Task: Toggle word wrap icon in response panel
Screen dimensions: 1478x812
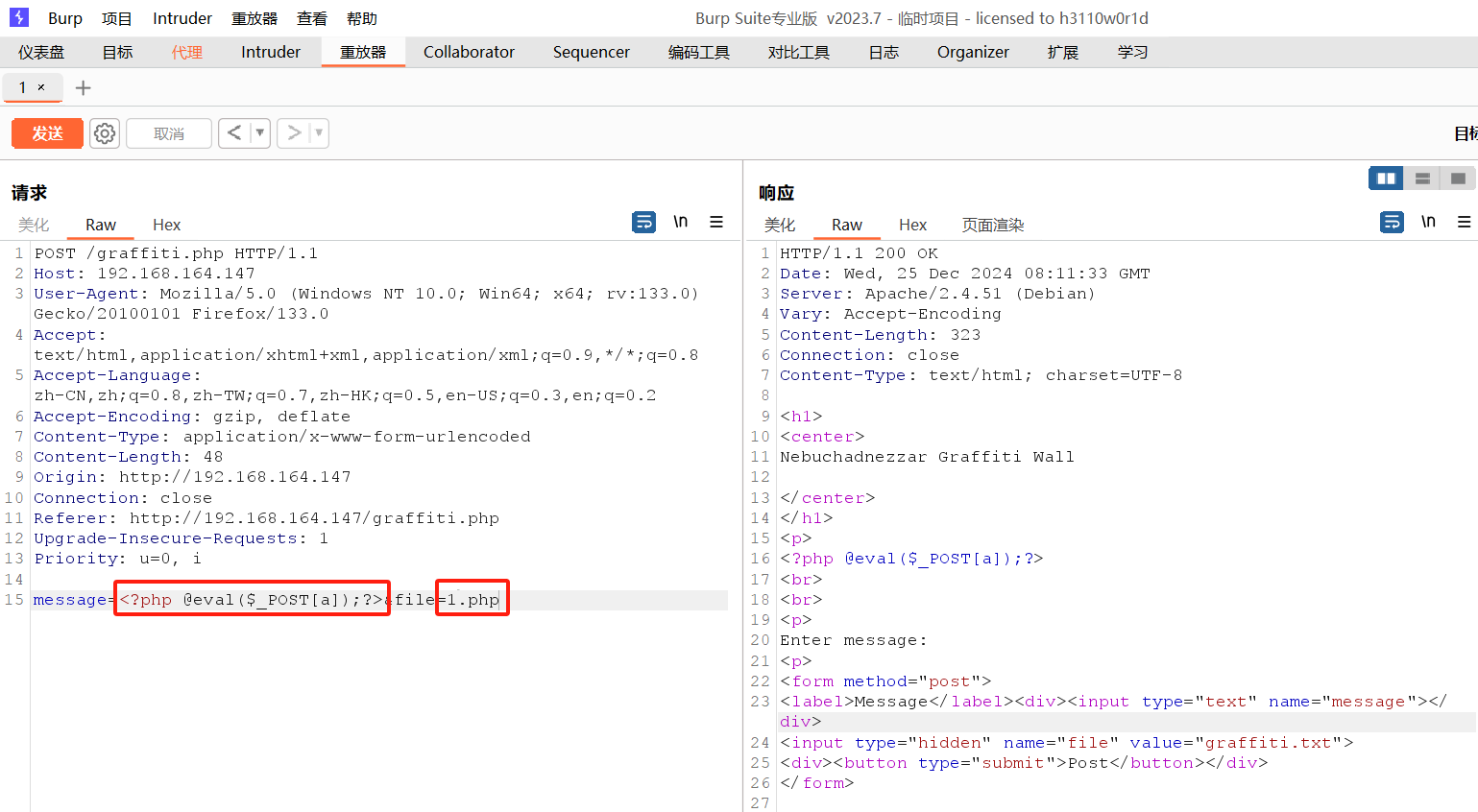Action: (x=1391, y=222)
